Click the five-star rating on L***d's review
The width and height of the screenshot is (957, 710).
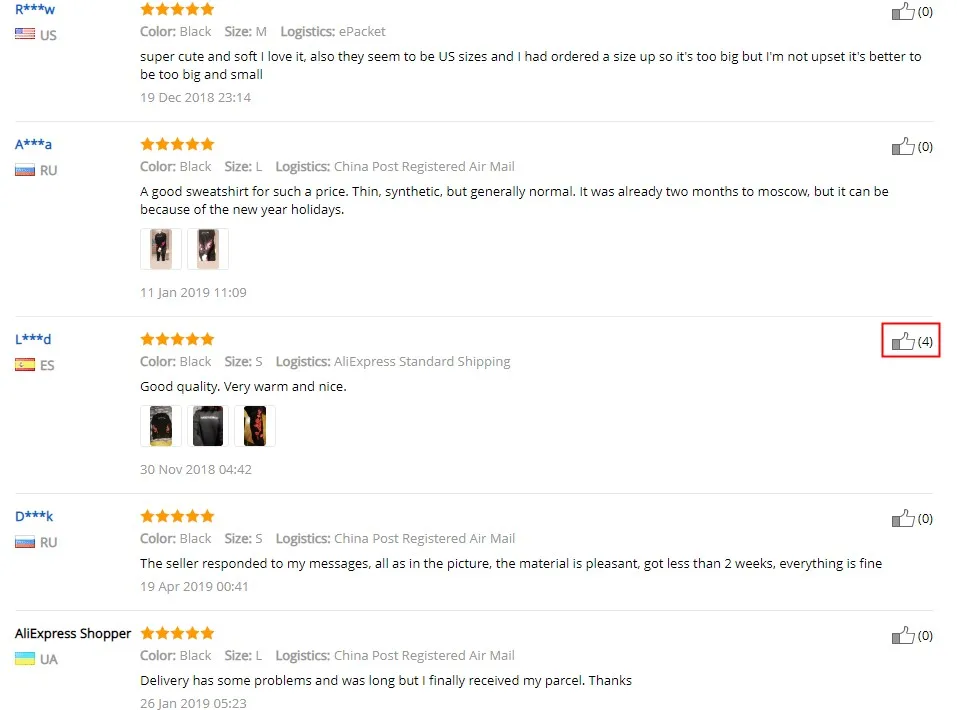point(177,339)
